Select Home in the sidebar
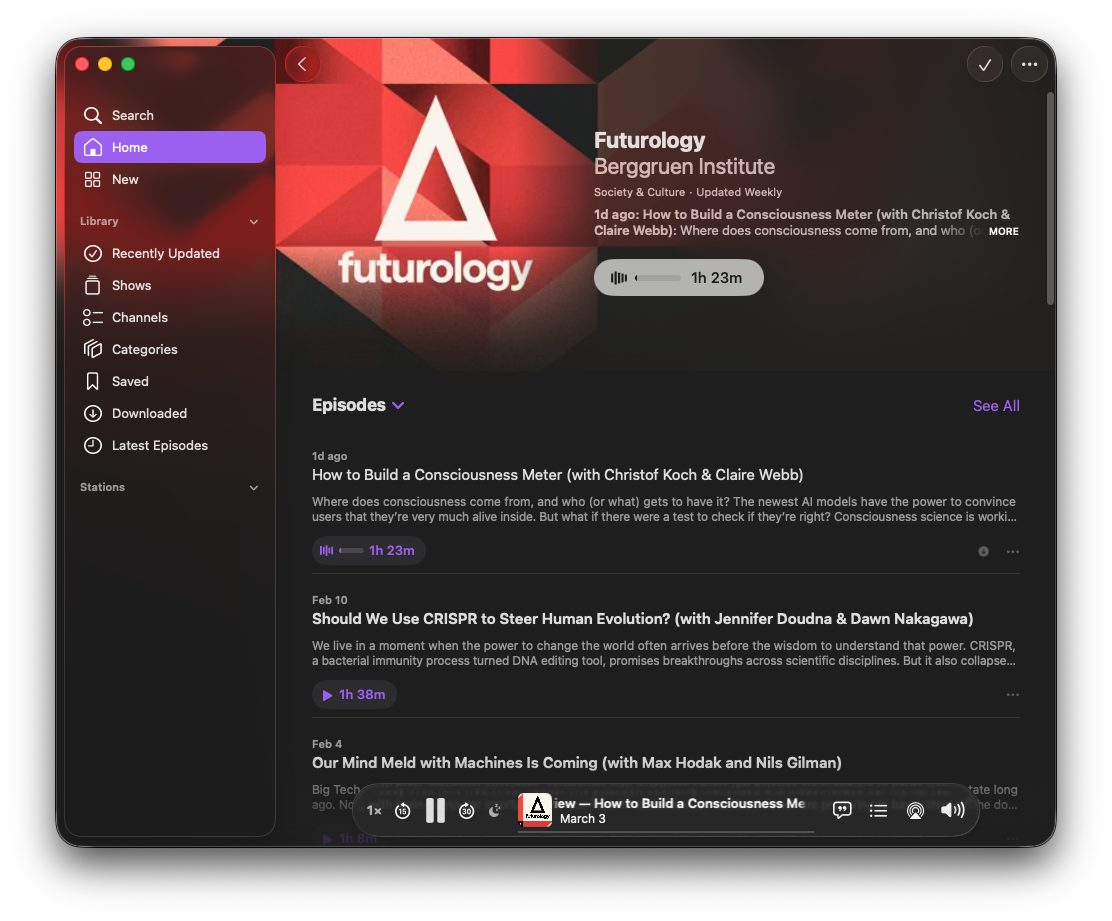The height and width of the screenshot is (921, 1112). point(169,147)
